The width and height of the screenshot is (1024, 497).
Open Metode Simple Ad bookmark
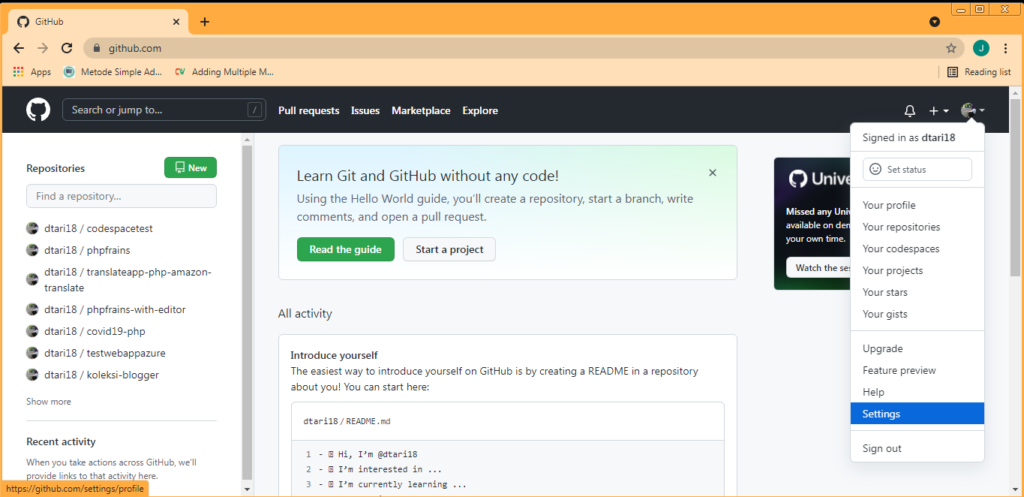pyautogui.click(x=112, y=72)
